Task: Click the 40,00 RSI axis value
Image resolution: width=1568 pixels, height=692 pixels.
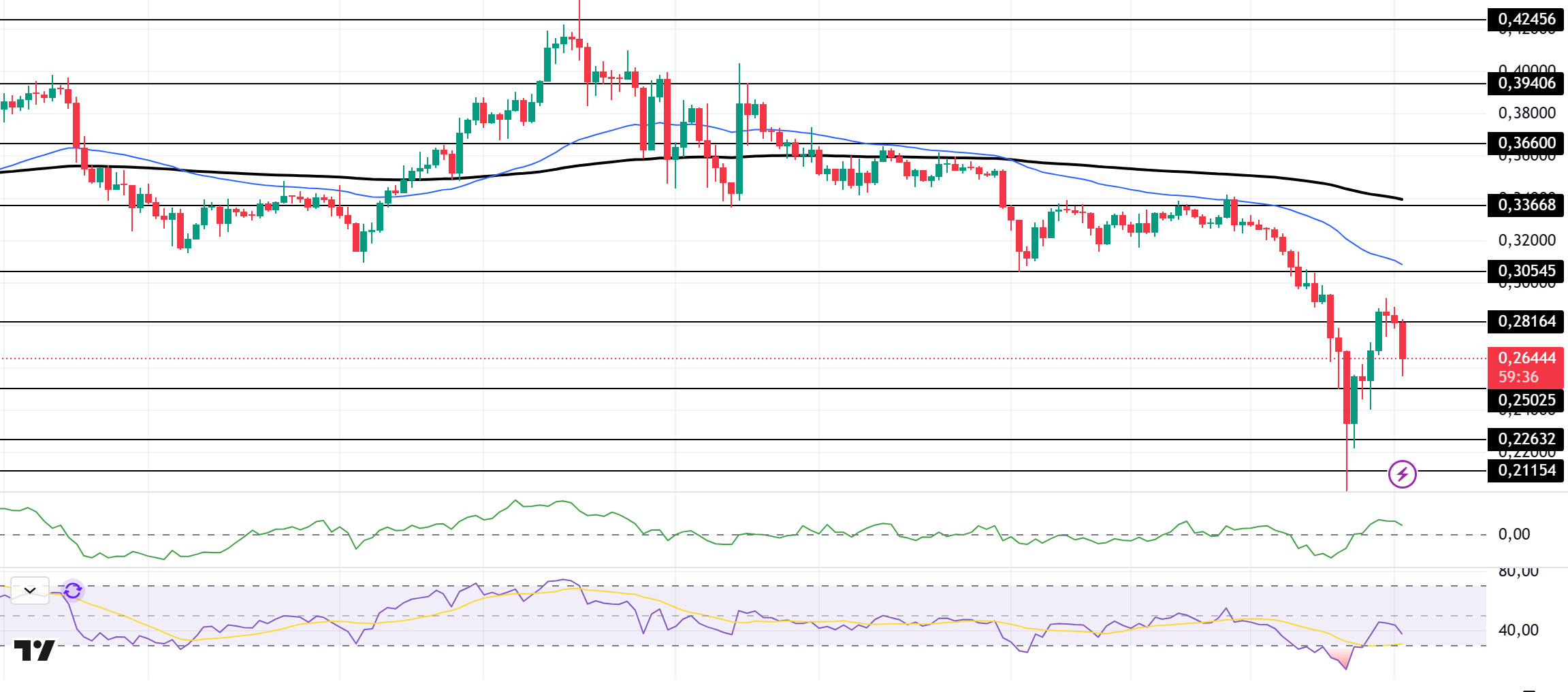Action: coord(1518,630)
